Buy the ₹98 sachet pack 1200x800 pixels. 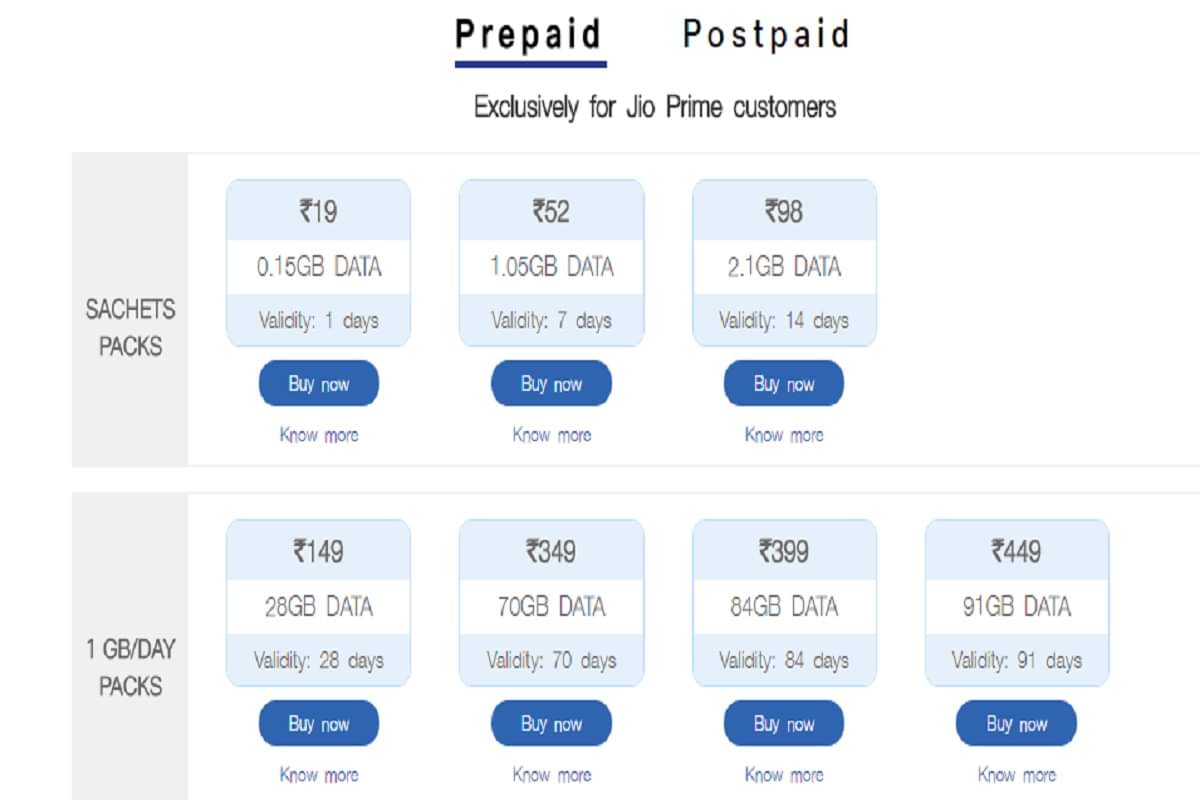coord(784,383)
